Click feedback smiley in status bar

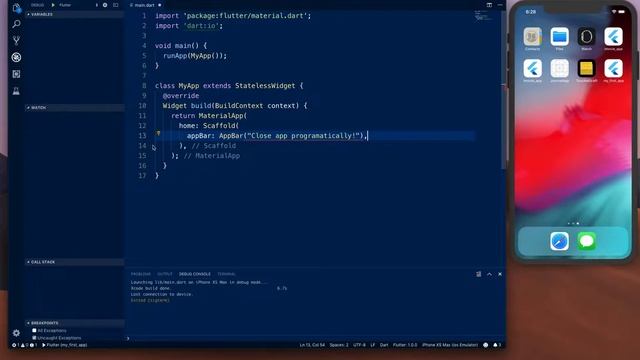pyautogui.click(x=486, y=345)
